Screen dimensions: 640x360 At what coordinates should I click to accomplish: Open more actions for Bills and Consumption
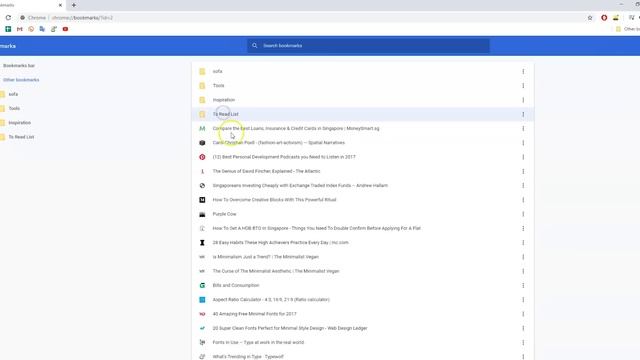pos(523,285)
